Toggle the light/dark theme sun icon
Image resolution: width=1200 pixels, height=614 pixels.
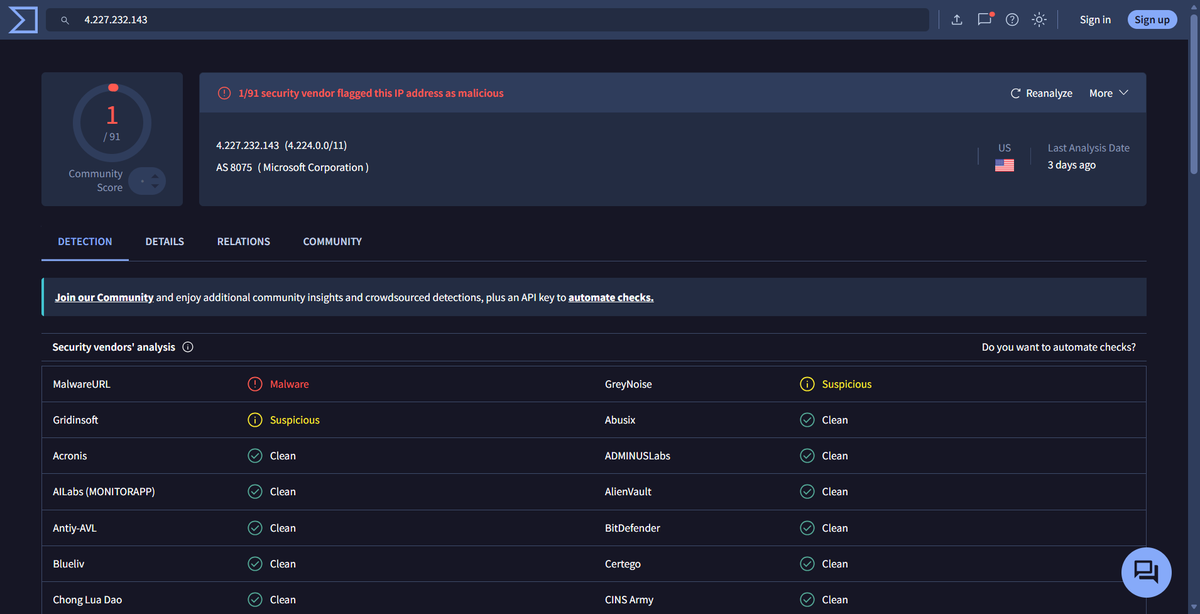(x=1040, y=20)
